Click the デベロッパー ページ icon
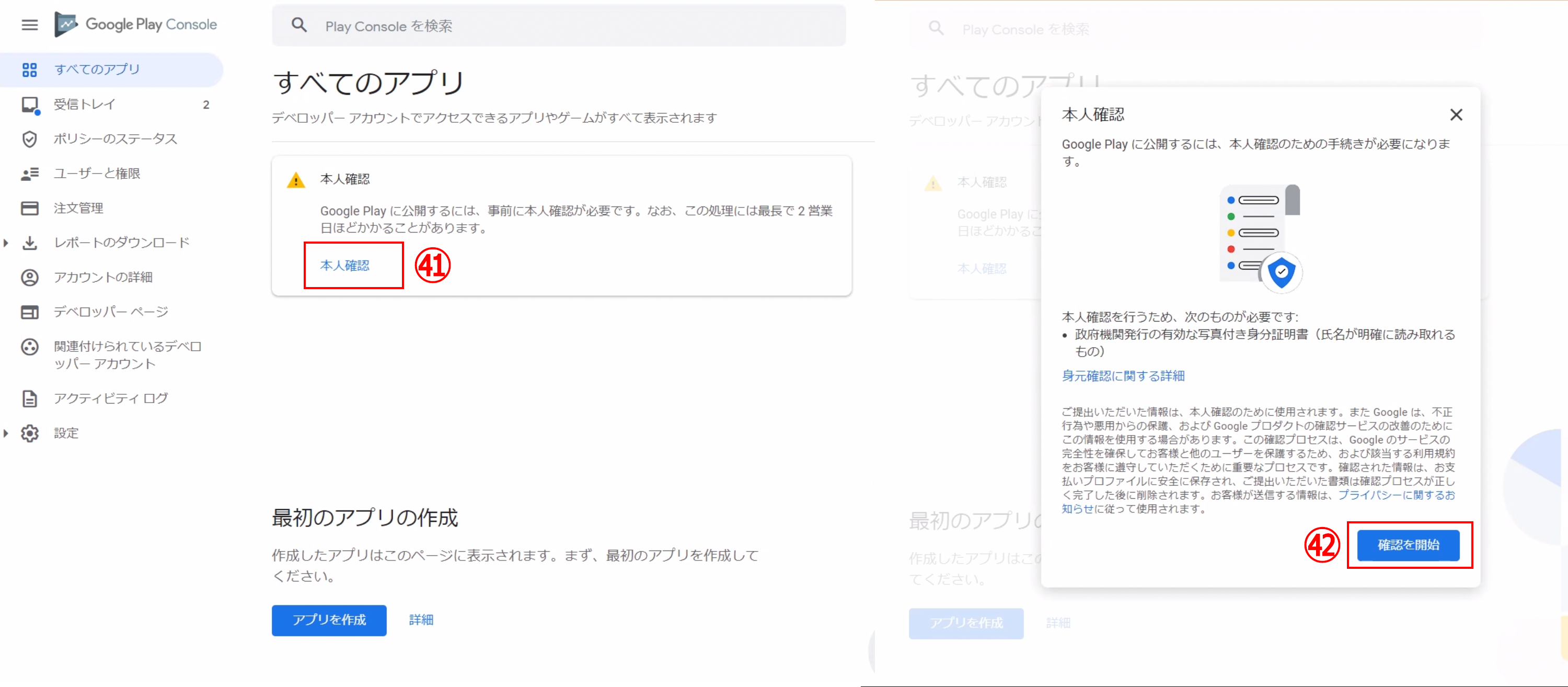Screen dimensions: 1568x687 pos(29,313)
